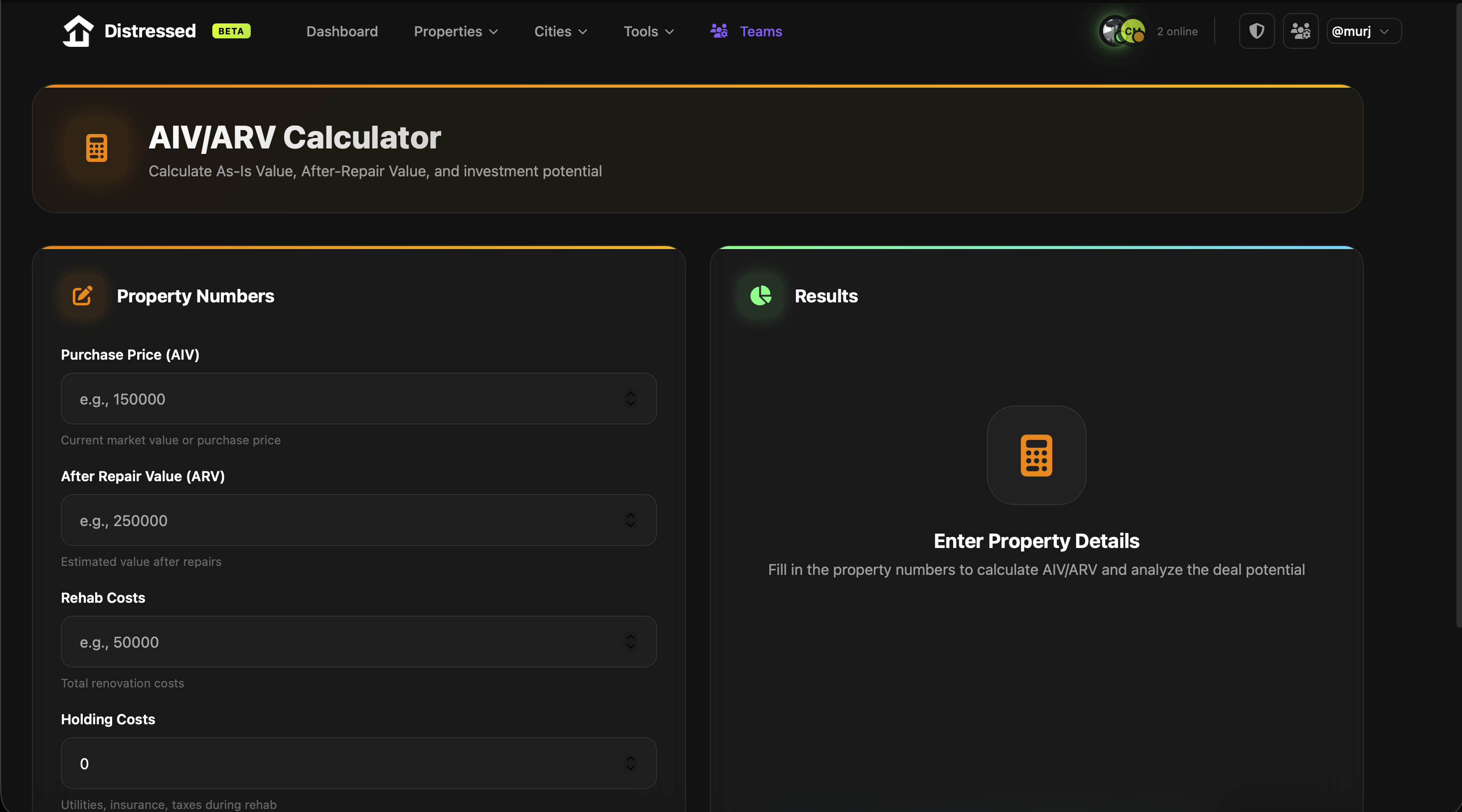This screenshot has height=812, width=1462.
Task: Expand the Cities menu chevron
Action: 583,32
